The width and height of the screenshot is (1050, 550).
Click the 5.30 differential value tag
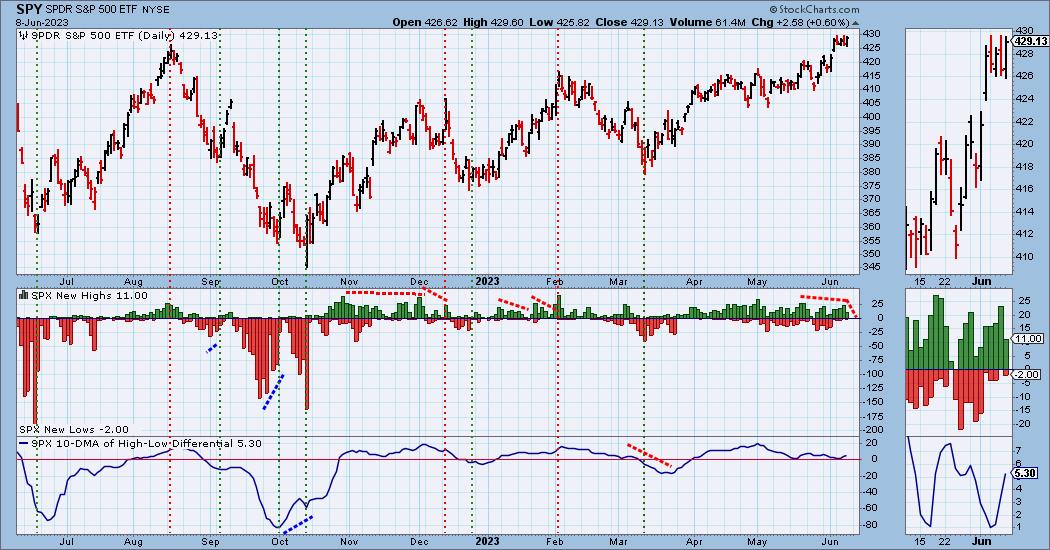1025,473
